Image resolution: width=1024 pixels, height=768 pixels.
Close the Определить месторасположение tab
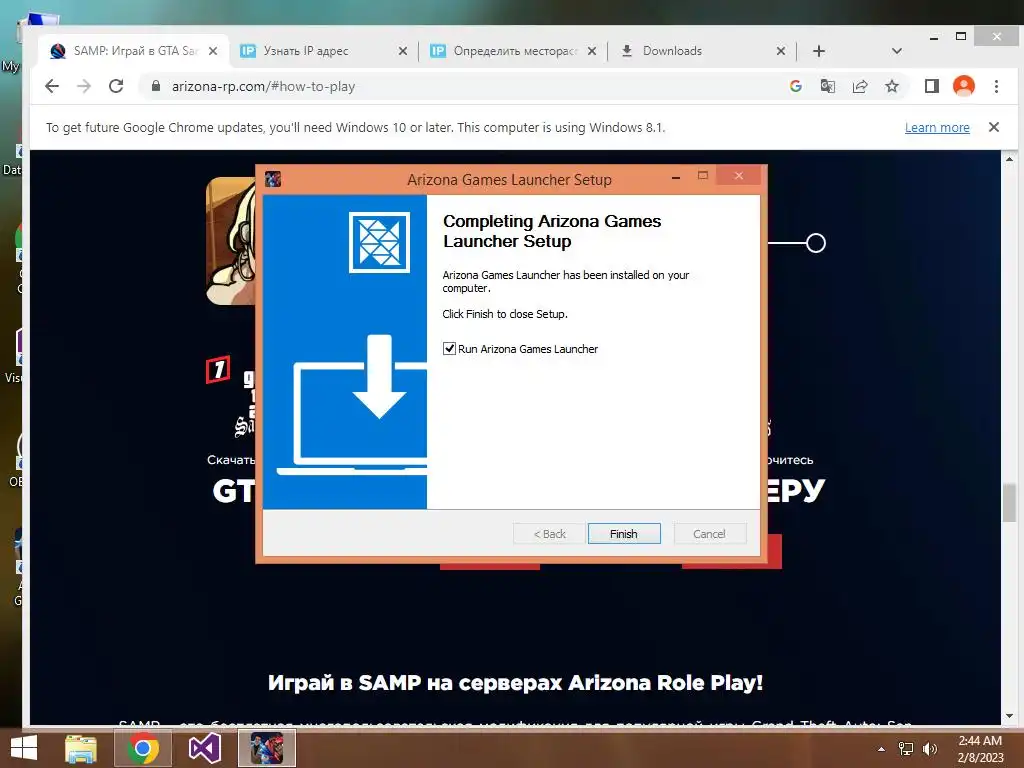592,51
